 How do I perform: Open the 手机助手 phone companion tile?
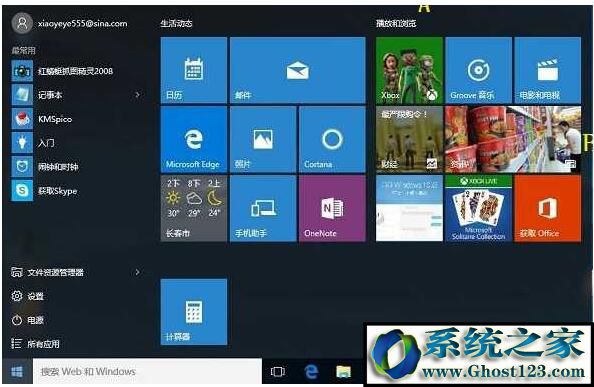[263, 208]
